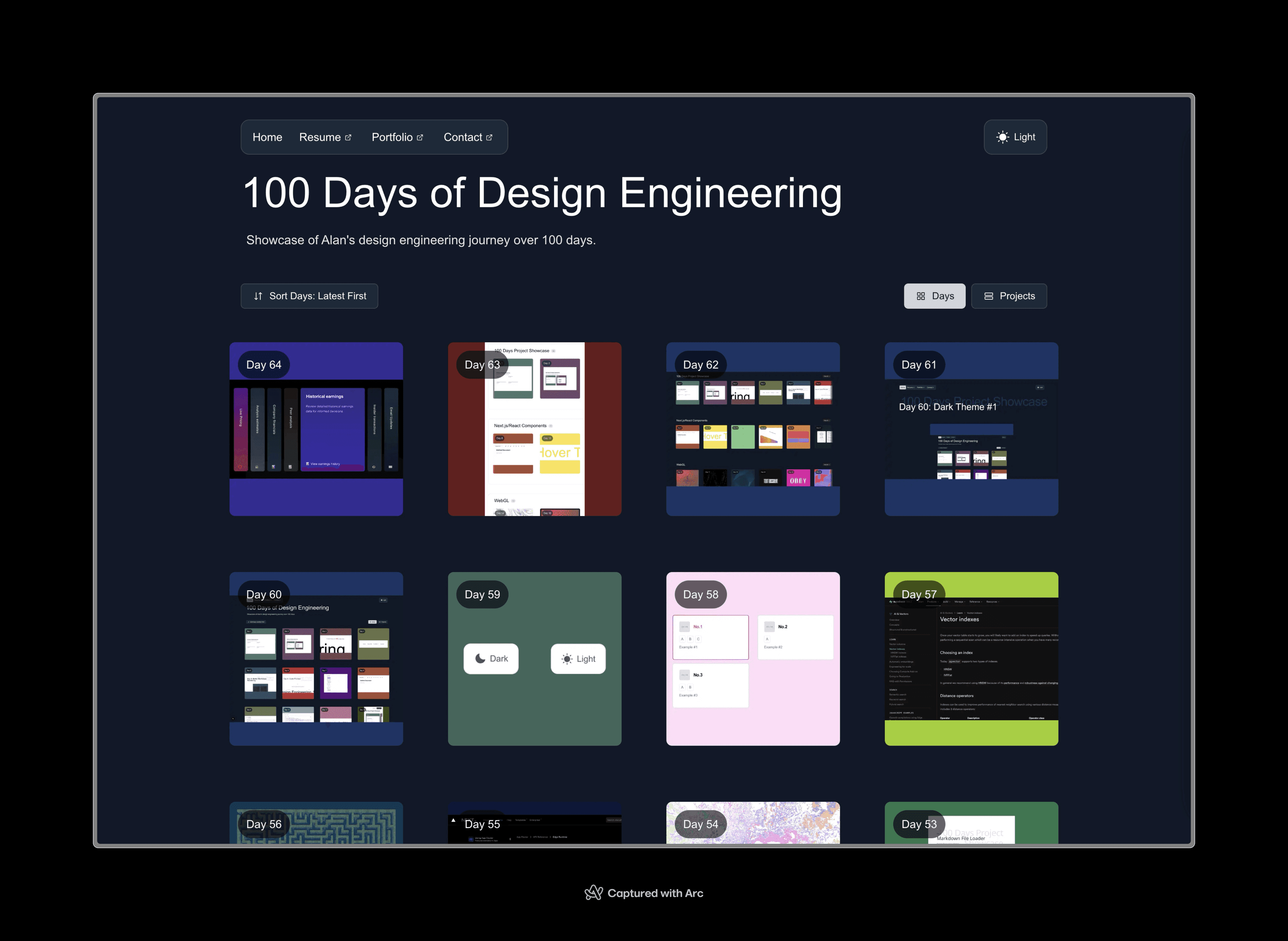Toggle the Light theme button
The height and width of the screenshot is (941, 1288).
coord(1015,137)
